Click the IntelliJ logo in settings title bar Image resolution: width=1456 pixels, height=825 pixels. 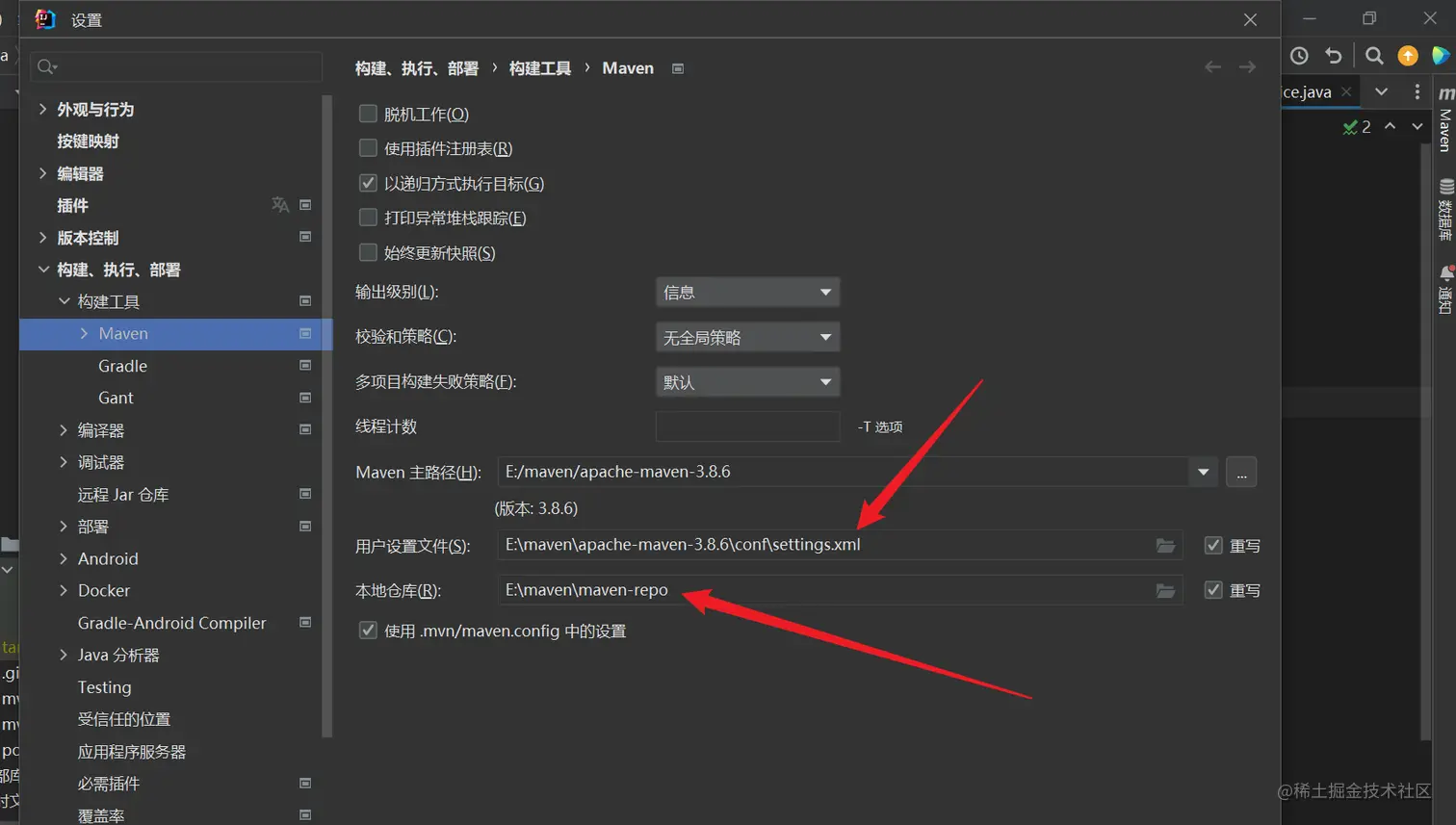click(44, 19)
